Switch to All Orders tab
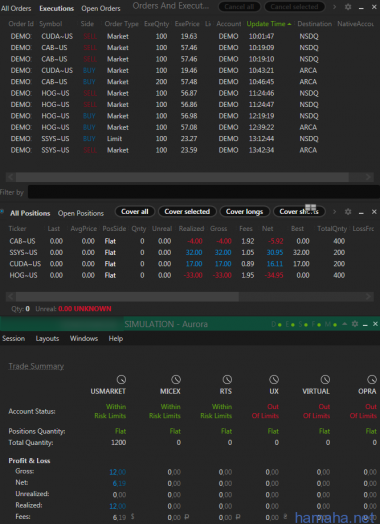The height and width of the screenshot is (524, 380). (16, 8)
